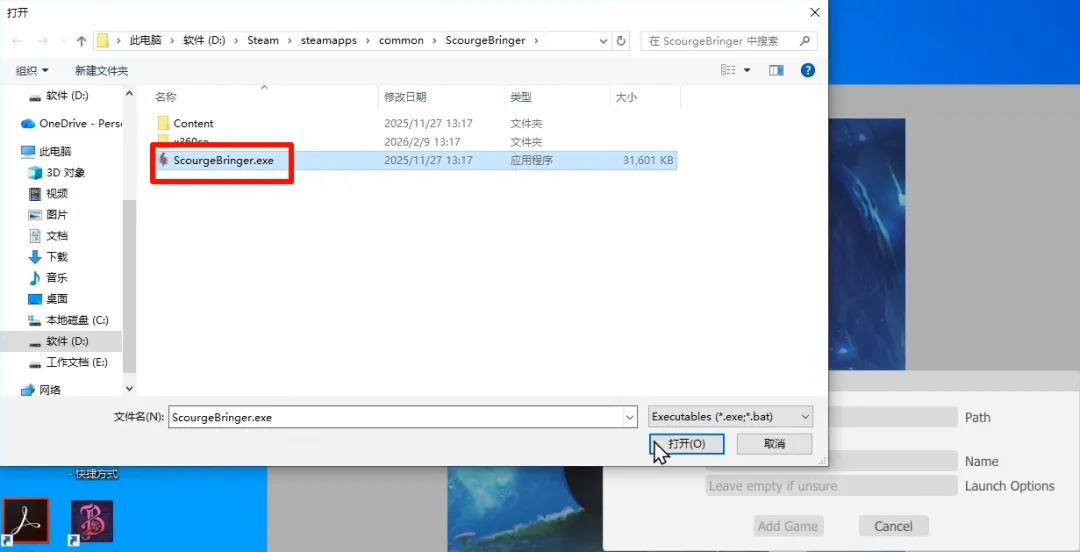Open view options dropdown arrow
The height and width of the screenshot is (552, 1080).
(747, 70)
